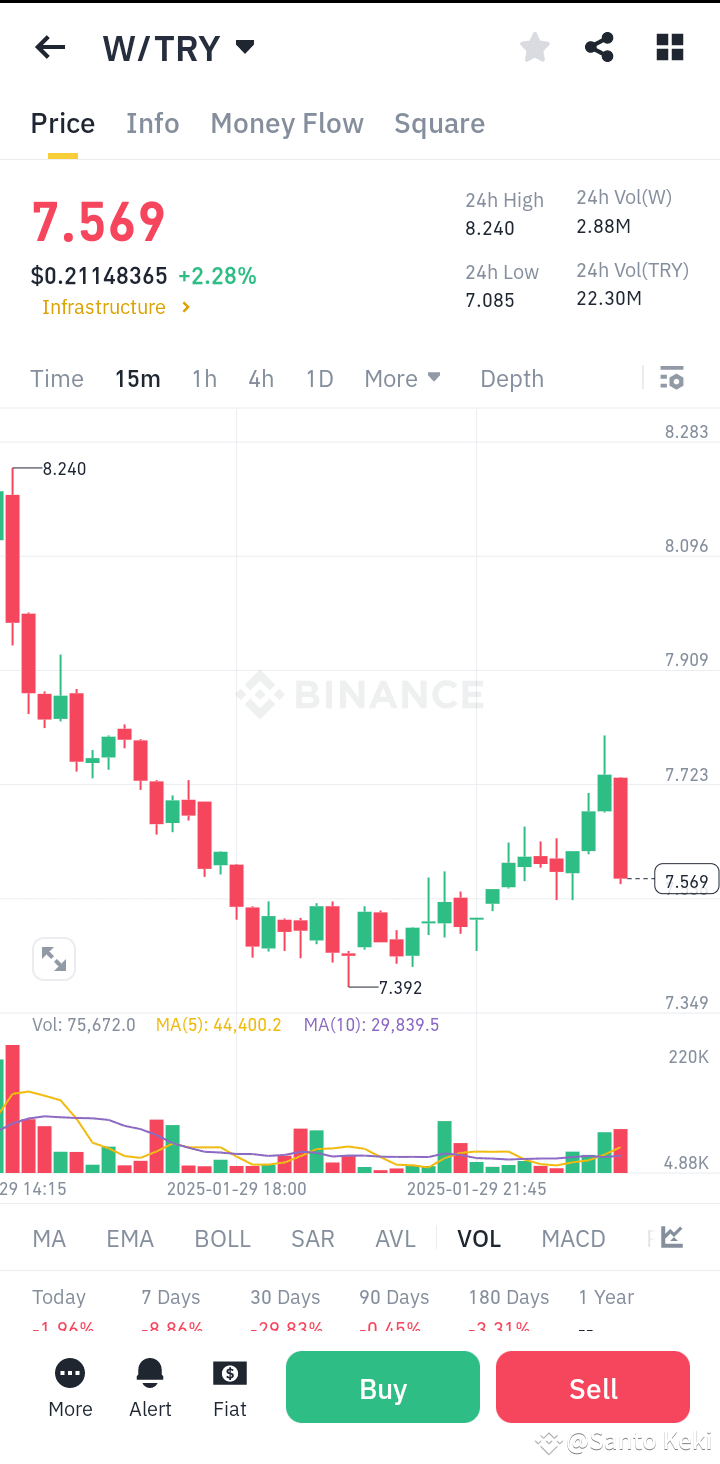
Task: Expand the More timeframe dropdown
Action: click(x=402, y=378)
